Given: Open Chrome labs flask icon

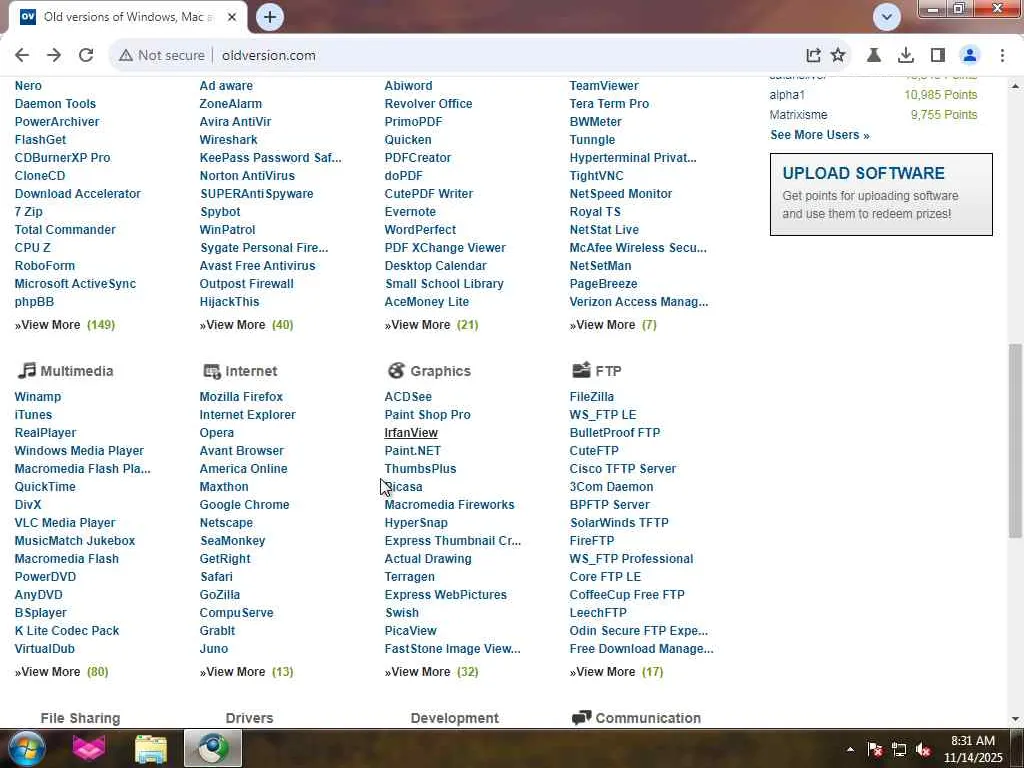Looking at the screenshot, I should pos(874,56).
